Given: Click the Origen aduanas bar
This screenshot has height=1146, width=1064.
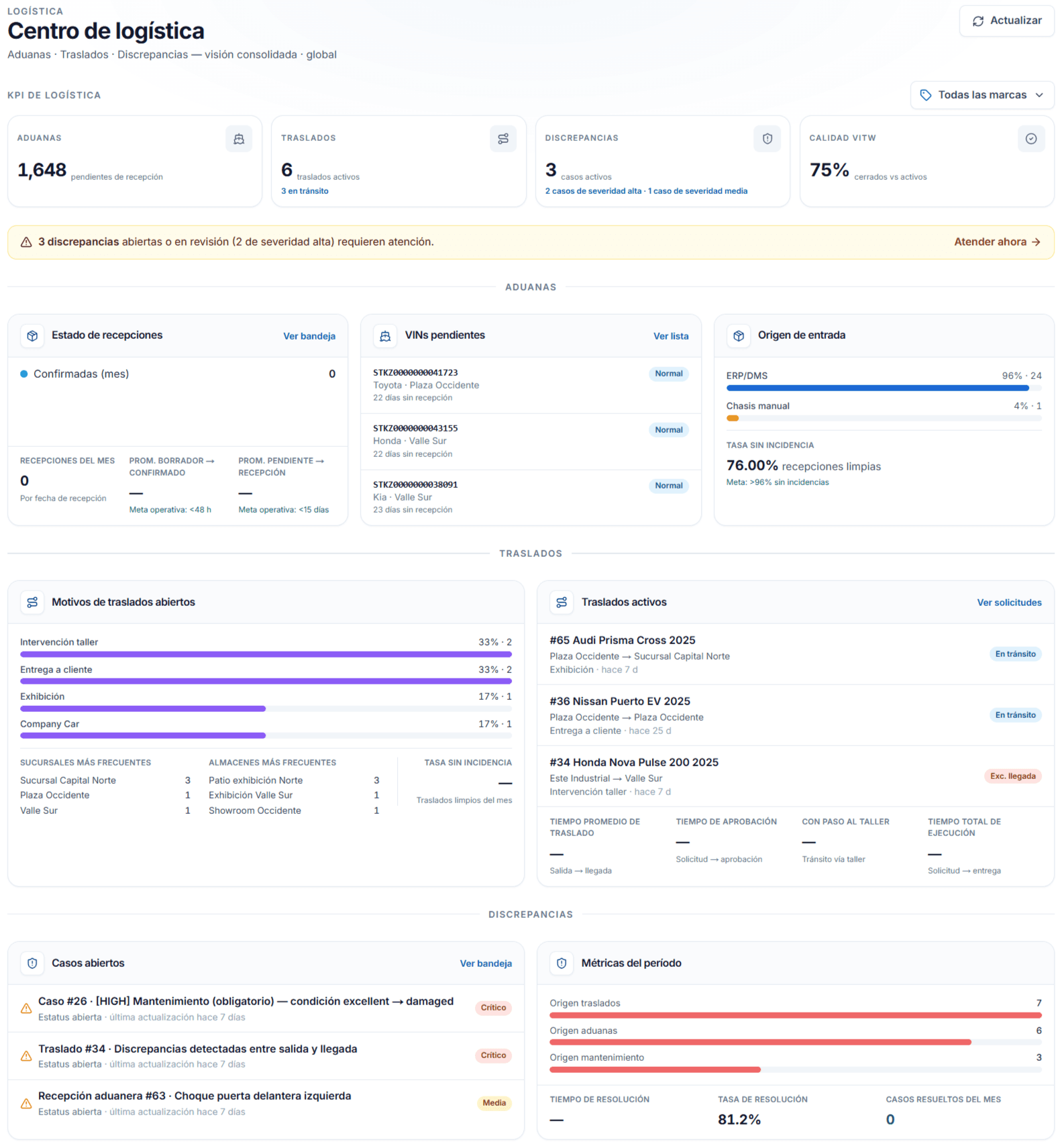Looking at the screenshot, I should [x=796, y=1042].
